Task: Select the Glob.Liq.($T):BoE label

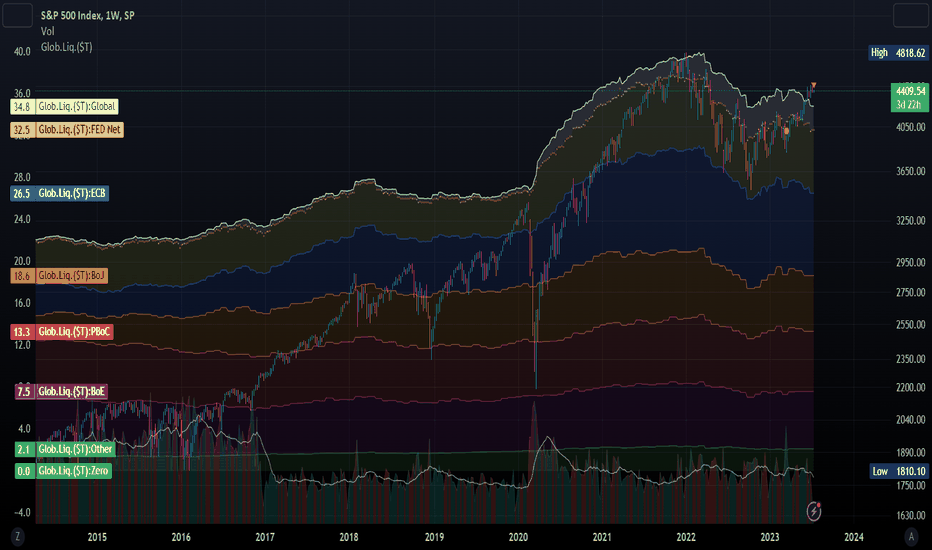Action: tap(71, 391)
